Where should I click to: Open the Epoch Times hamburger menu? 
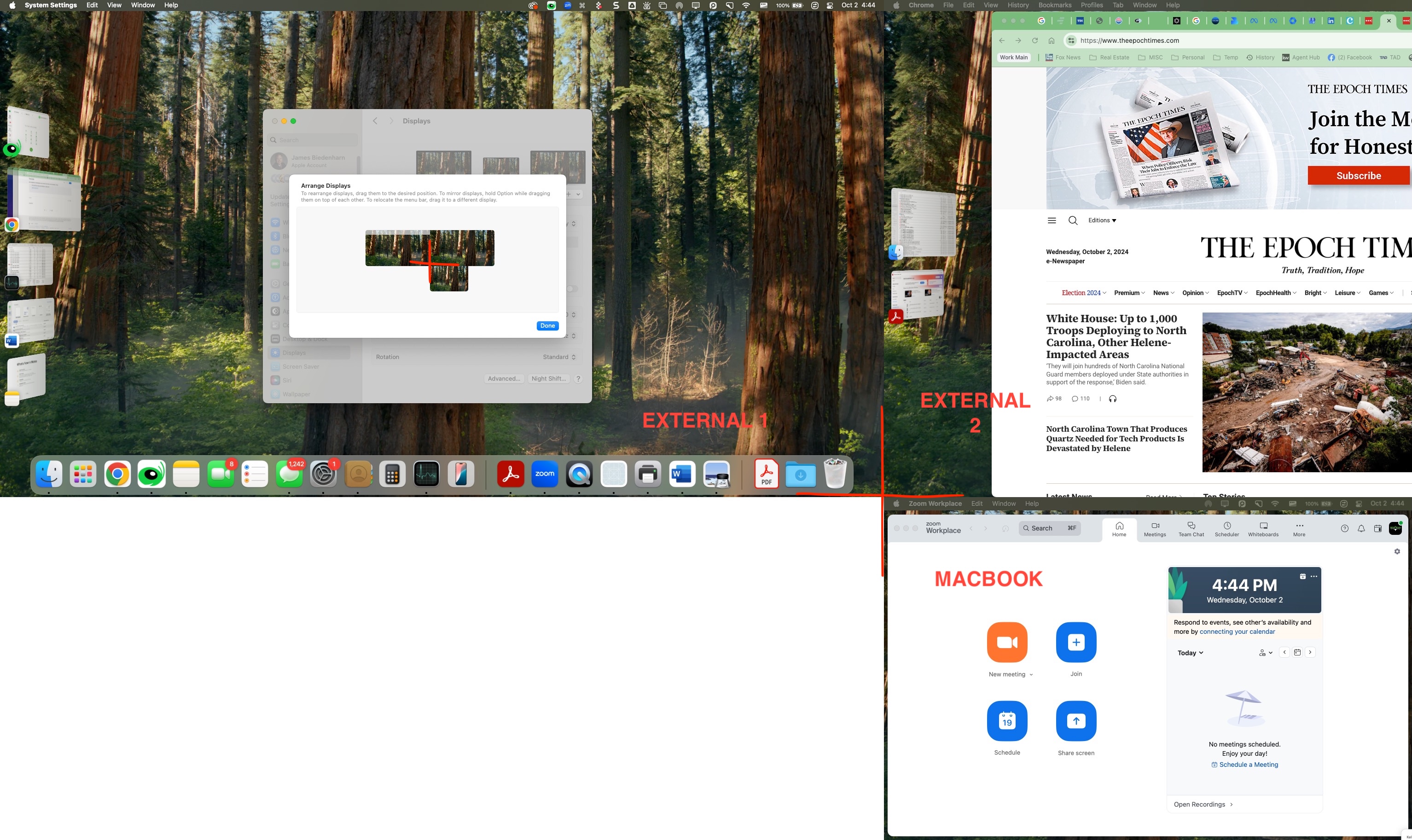pos(1052,221)
